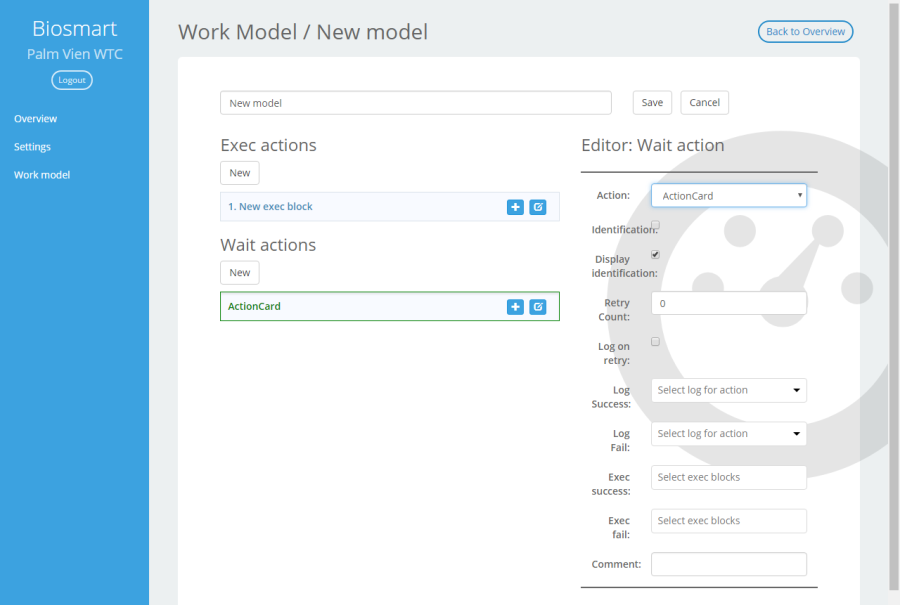Image resolution: width=900 pixels, height=605 pixels.
Task: Click New under Exec actions
Action: 239,173
